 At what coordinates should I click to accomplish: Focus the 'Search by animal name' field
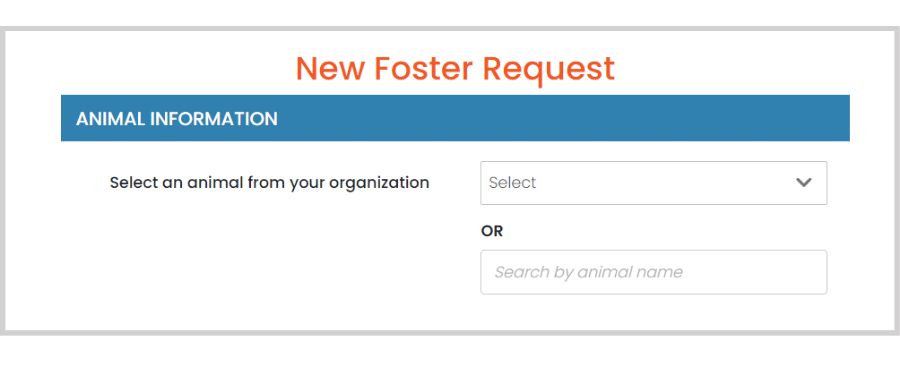coord(654,272)
